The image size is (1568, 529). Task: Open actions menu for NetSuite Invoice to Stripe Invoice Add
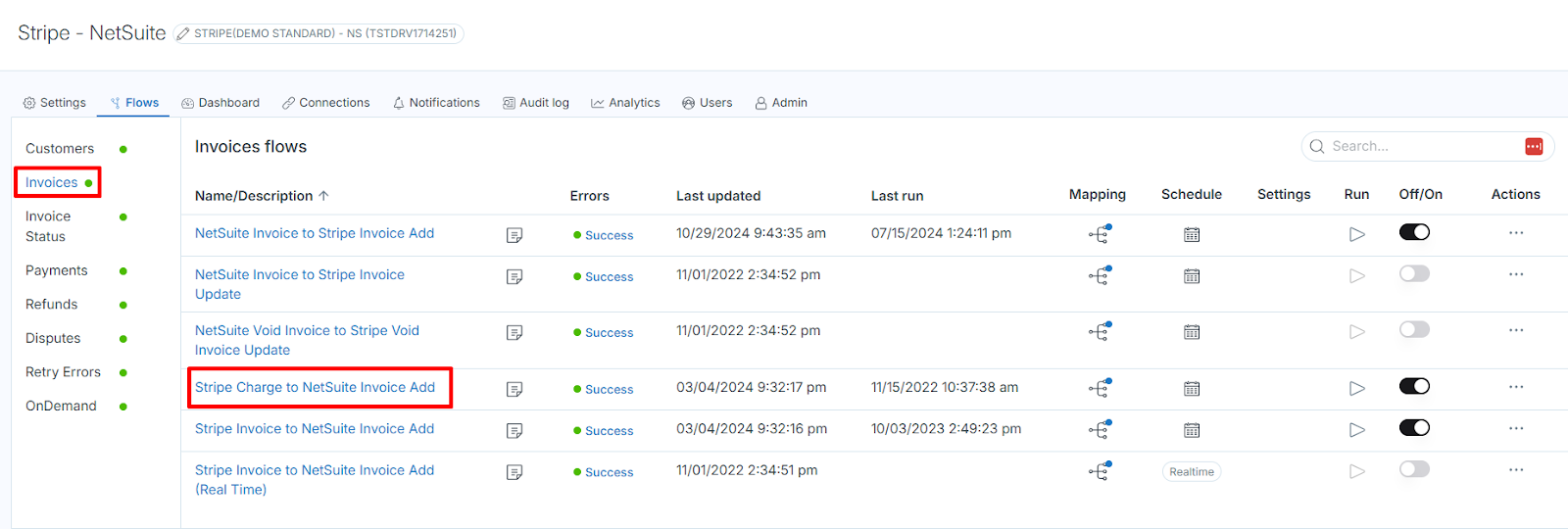tap(1515, 233)
